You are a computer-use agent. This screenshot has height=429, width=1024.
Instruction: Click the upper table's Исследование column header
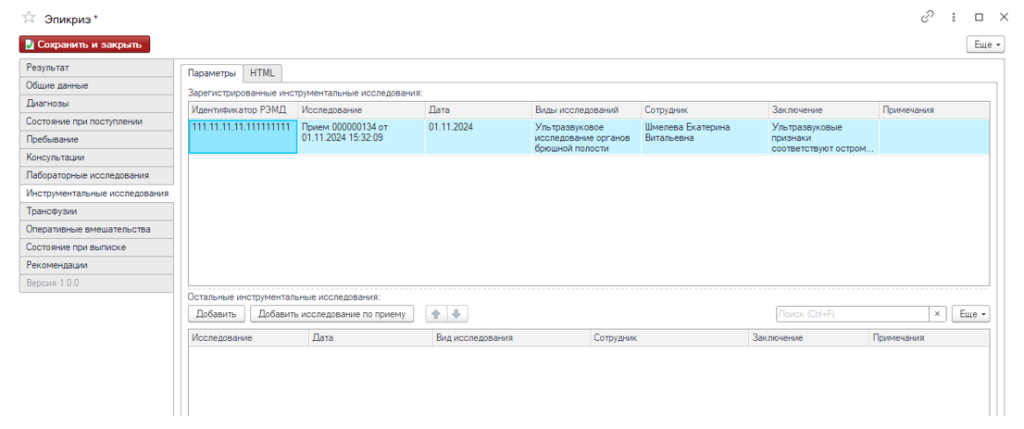pos(362,110)
